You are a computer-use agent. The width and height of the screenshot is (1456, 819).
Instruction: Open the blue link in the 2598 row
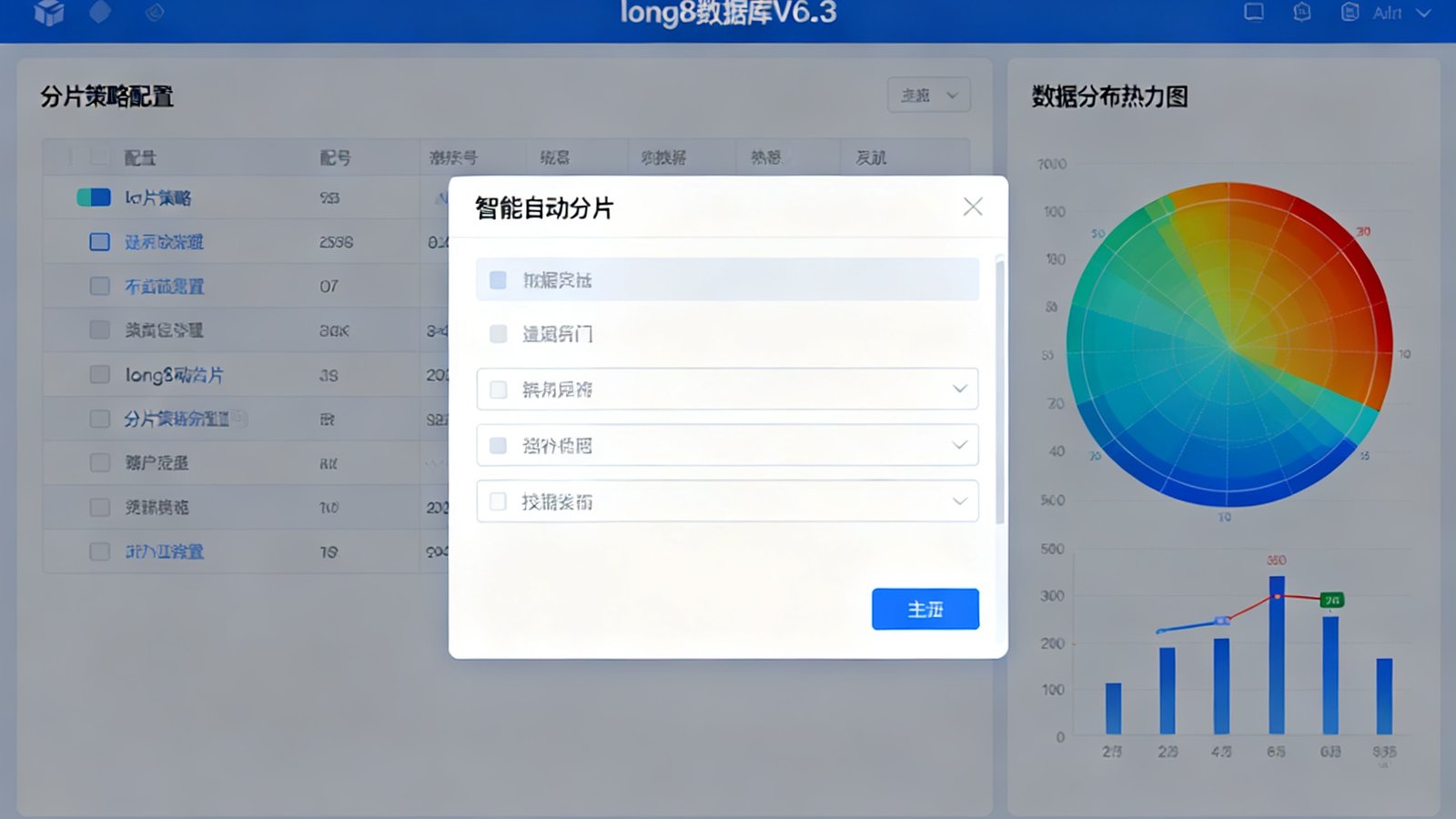pos(164,242)
